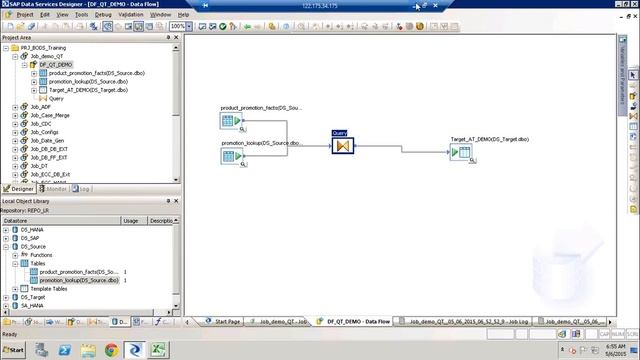This screenshot has width=640, height=360.
Task: Open the Job_demo_QT - Job tab
Action: 279,322
